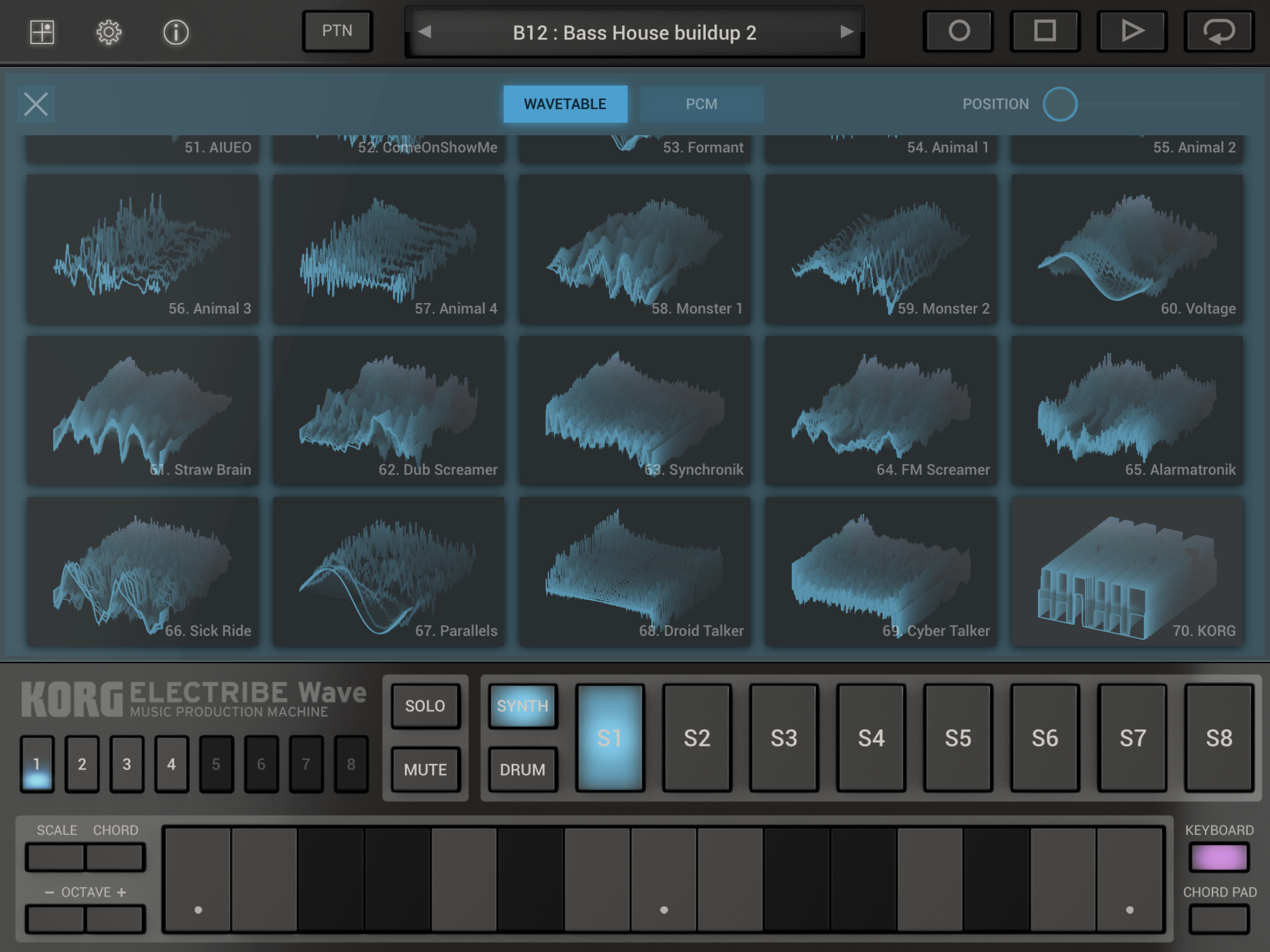Select wavetable 63. Synchronik
Image resolution: width=1270 pixels, height=952 pixels.
click(x=635, y=410)
